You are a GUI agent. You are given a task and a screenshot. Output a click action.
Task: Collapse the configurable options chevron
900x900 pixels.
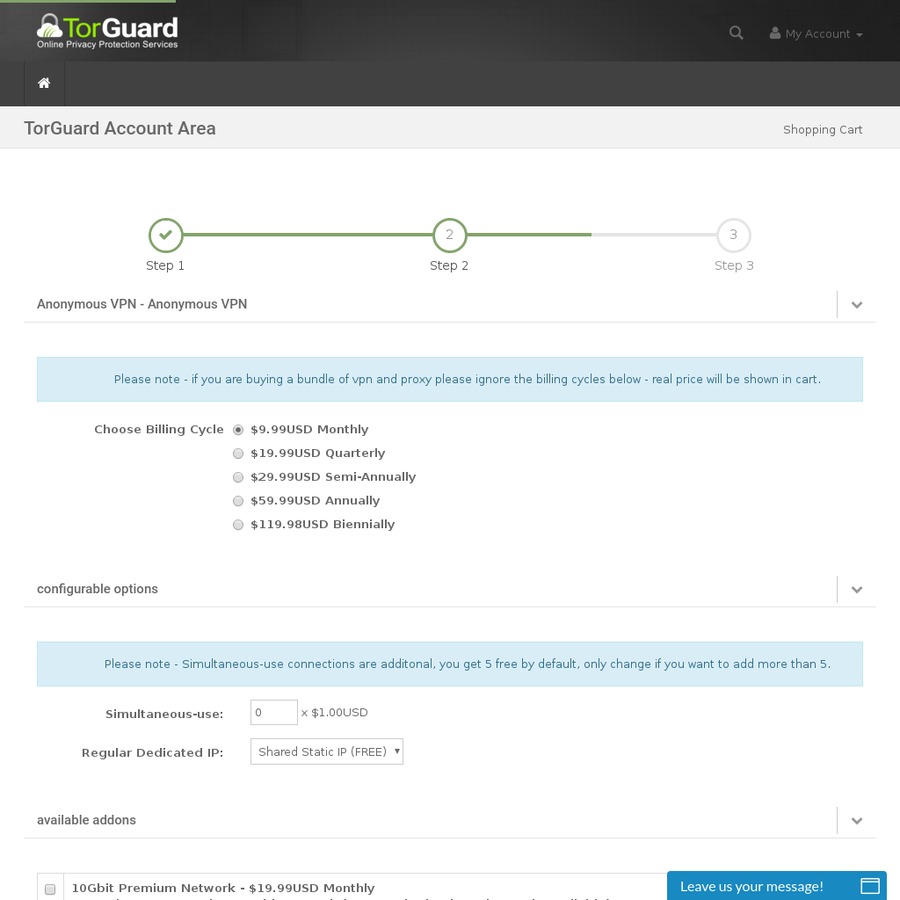tap(856, 589)
